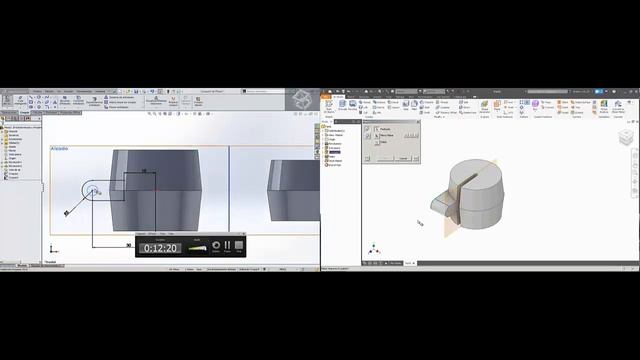The width and height of the screenshot is (640, 360).
Task: Select the Thread tool in Inventor
Action: tap(442, 102)
